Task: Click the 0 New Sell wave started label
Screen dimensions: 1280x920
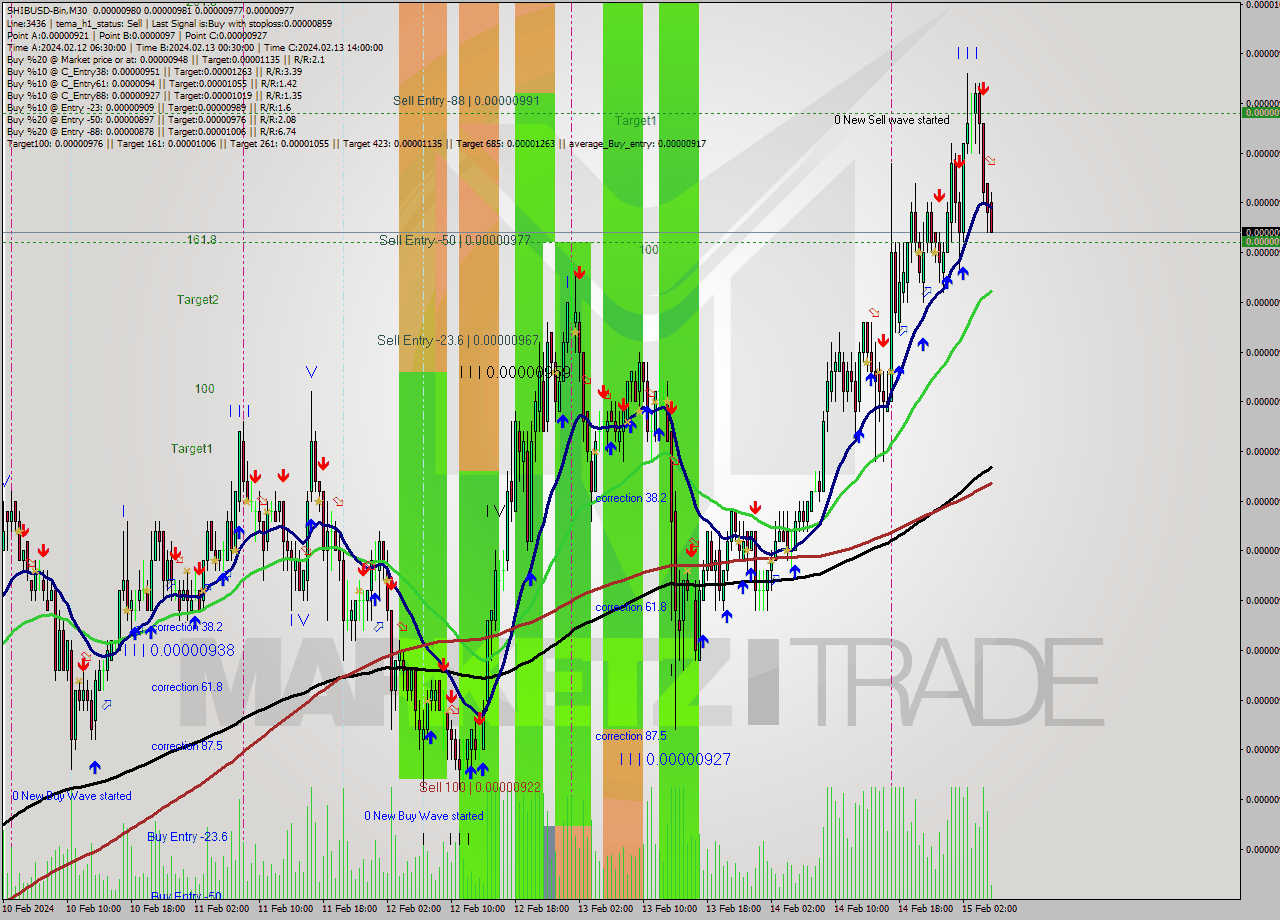Action: [x=892, y=120]
